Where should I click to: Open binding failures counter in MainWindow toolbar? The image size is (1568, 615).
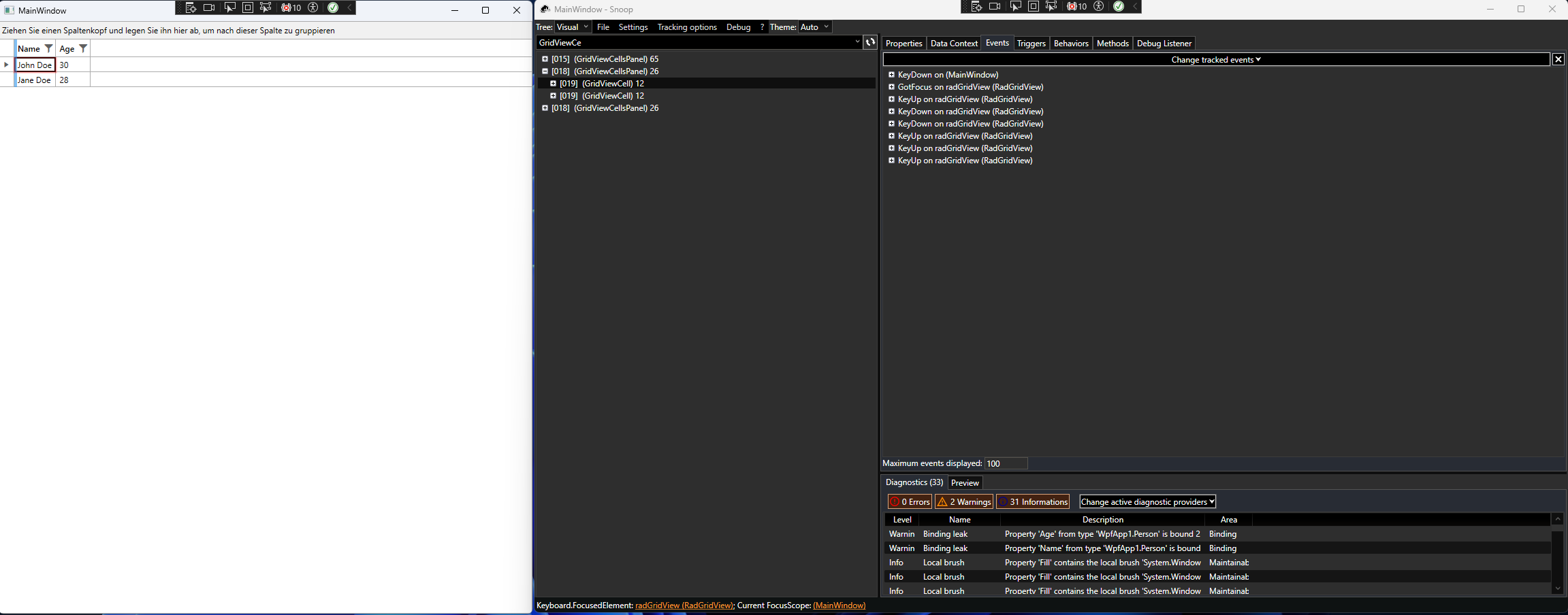click(291, 7)
